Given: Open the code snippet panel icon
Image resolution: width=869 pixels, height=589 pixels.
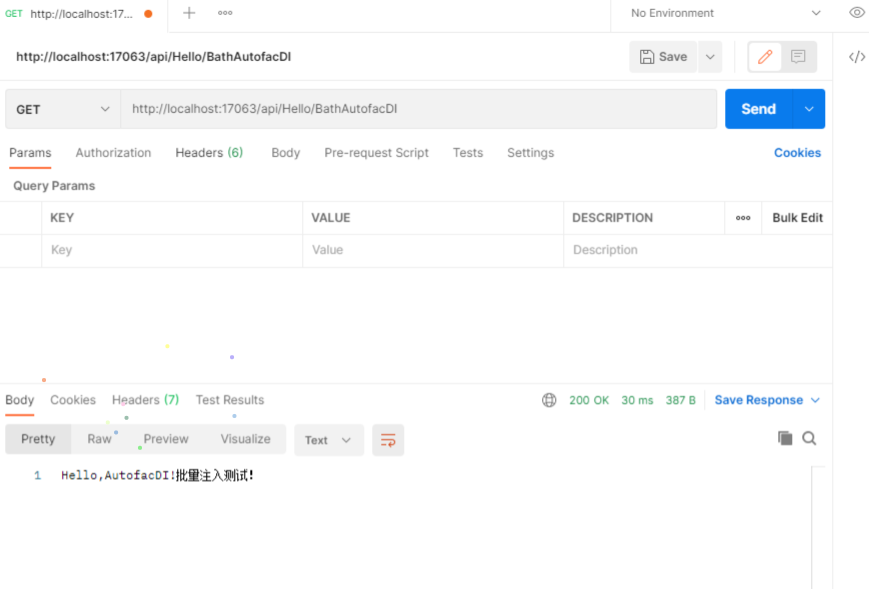Looking at the screenshot, I should click(x=856, y=57).
